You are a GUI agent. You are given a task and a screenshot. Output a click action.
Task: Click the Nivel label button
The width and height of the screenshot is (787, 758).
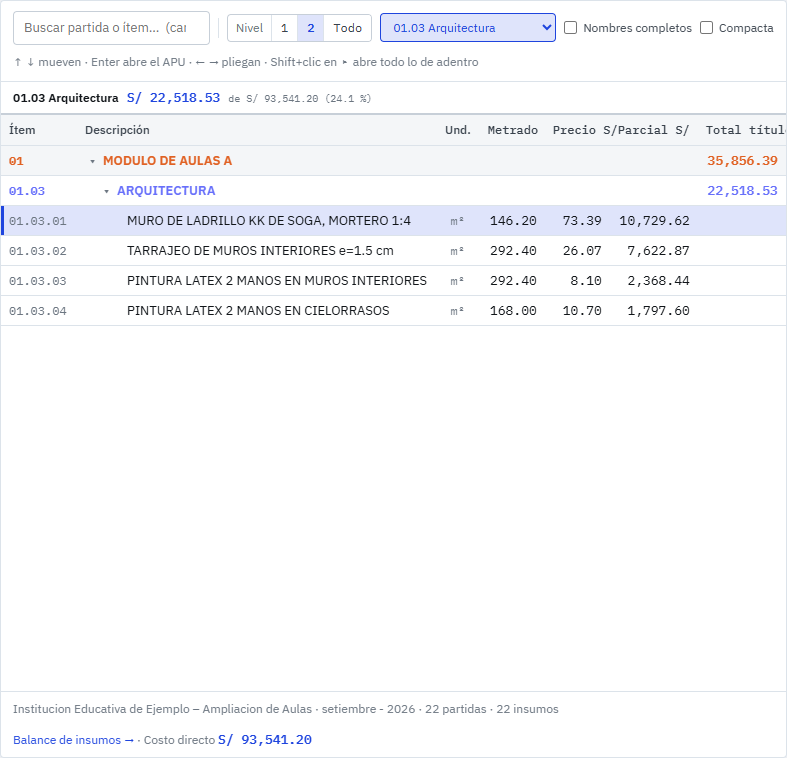(x=249, y=28)
